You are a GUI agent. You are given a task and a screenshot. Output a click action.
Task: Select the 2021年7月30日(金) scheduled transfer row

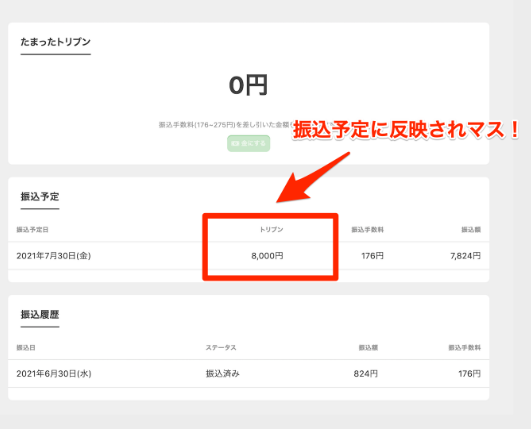(x=249, y=256)
